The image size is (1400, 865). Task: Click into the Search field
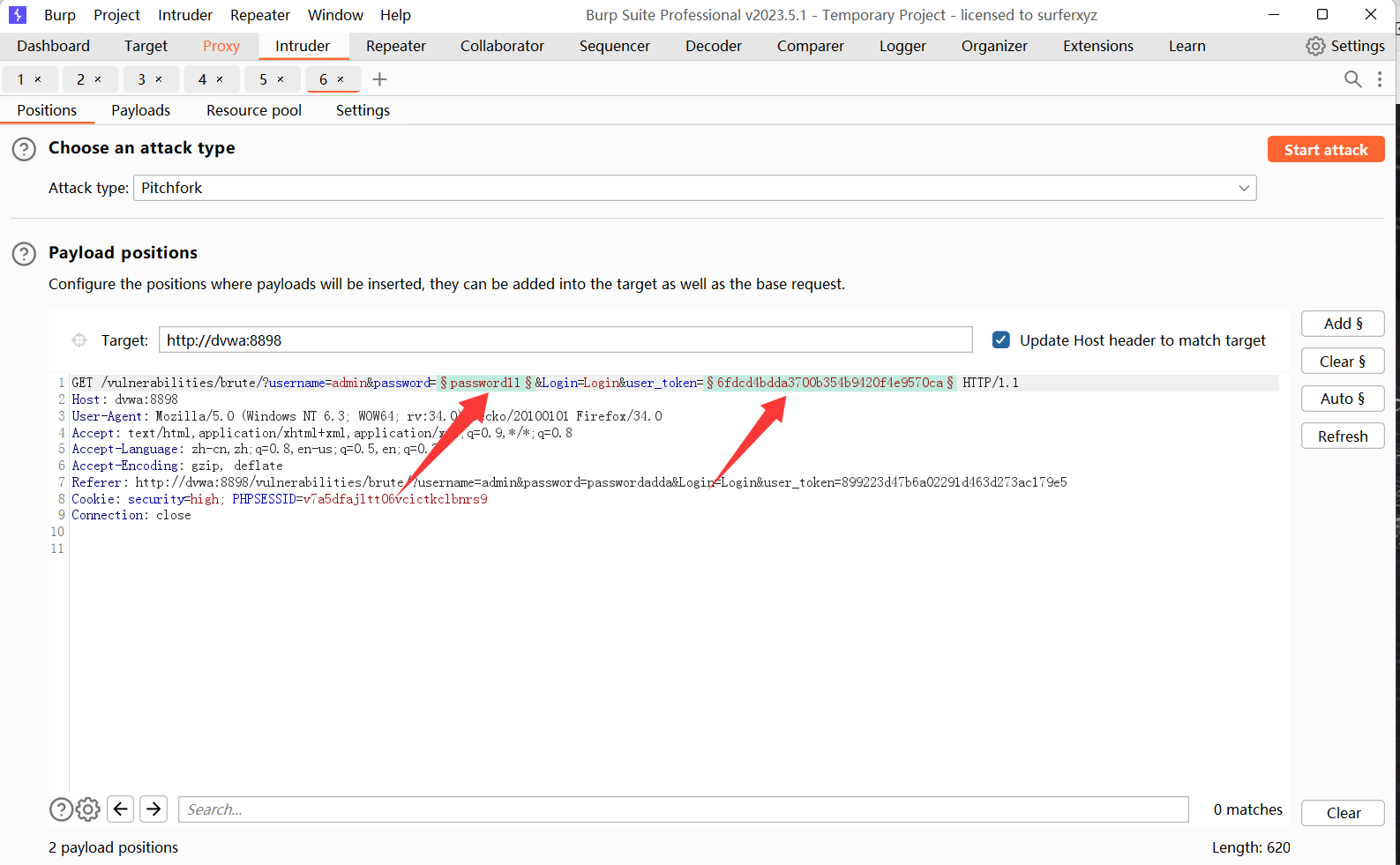(683, 809)
